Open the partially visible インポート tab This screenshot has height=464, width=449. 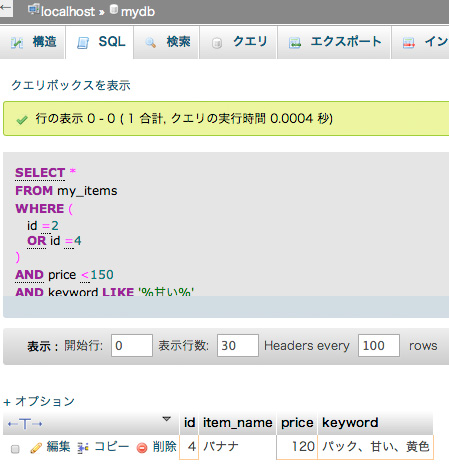click(421, 42)
